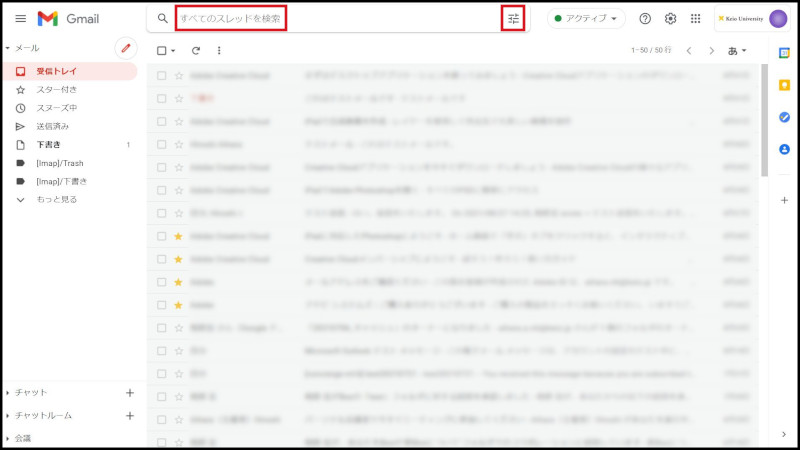The image size is (800, 450).
Task: Refresh the inbox message list
Action: click(196, 50)
